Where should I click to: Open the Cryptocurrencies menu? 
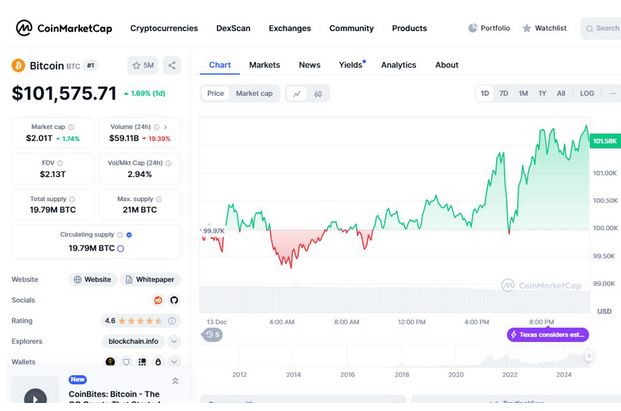(166, 28)
